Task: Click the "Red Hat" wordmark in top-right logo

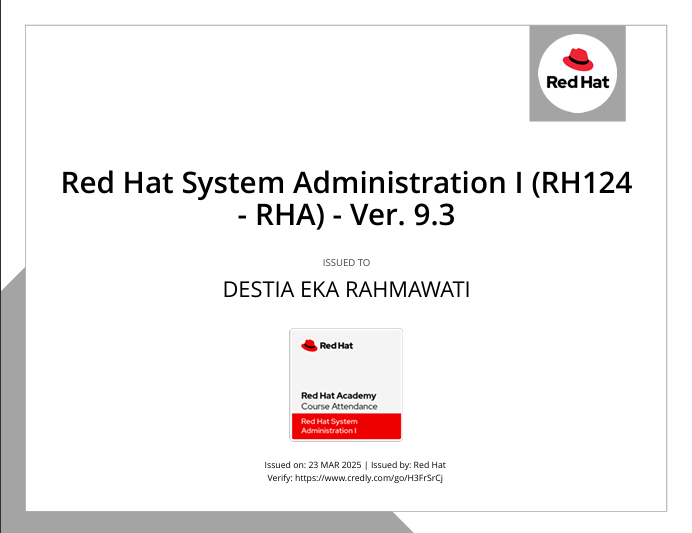Action: click(577, 82)
